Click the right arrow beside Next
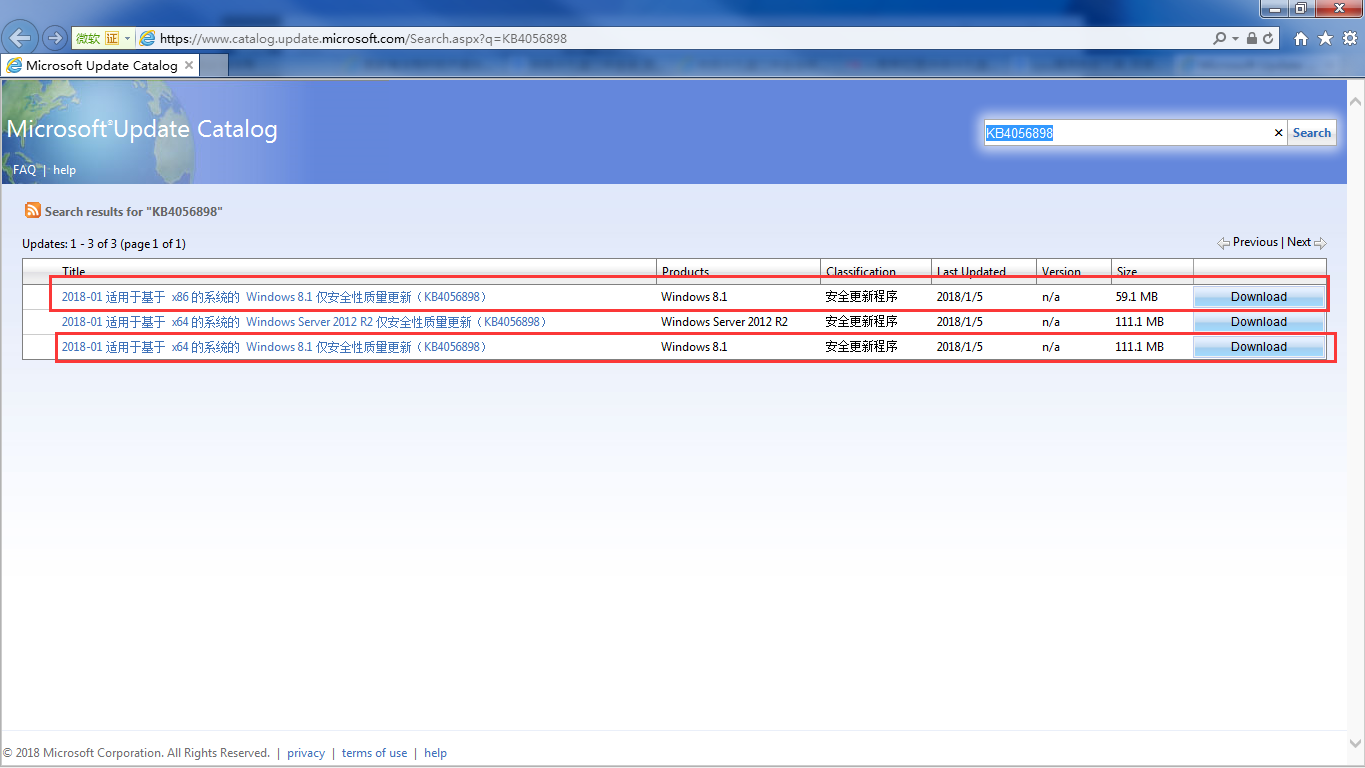 [1320, 243]
